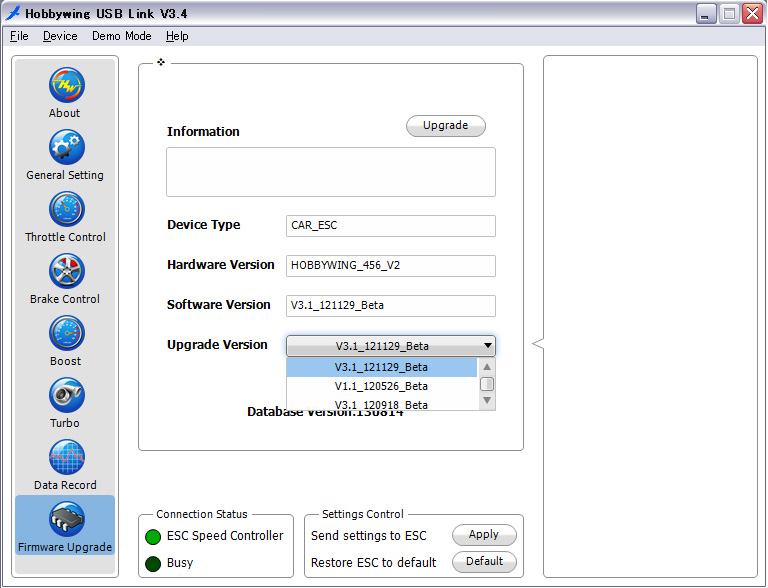The image size is (768, 588).
Task: Open the About section icon
Action: tap(66, 86)
